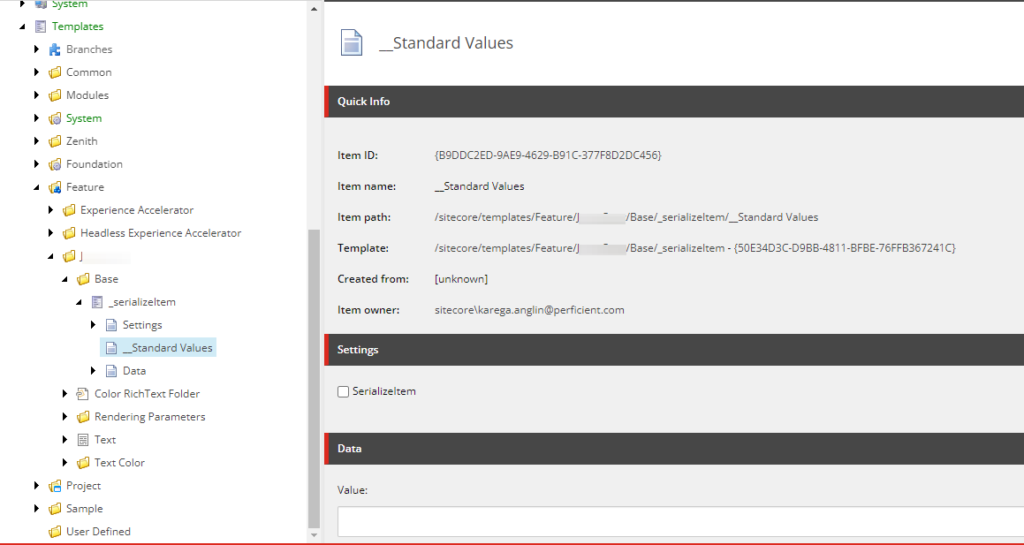Expand the Experience Accelerator folder
The width and height of the screenshot is (1024, 545).
51,210
